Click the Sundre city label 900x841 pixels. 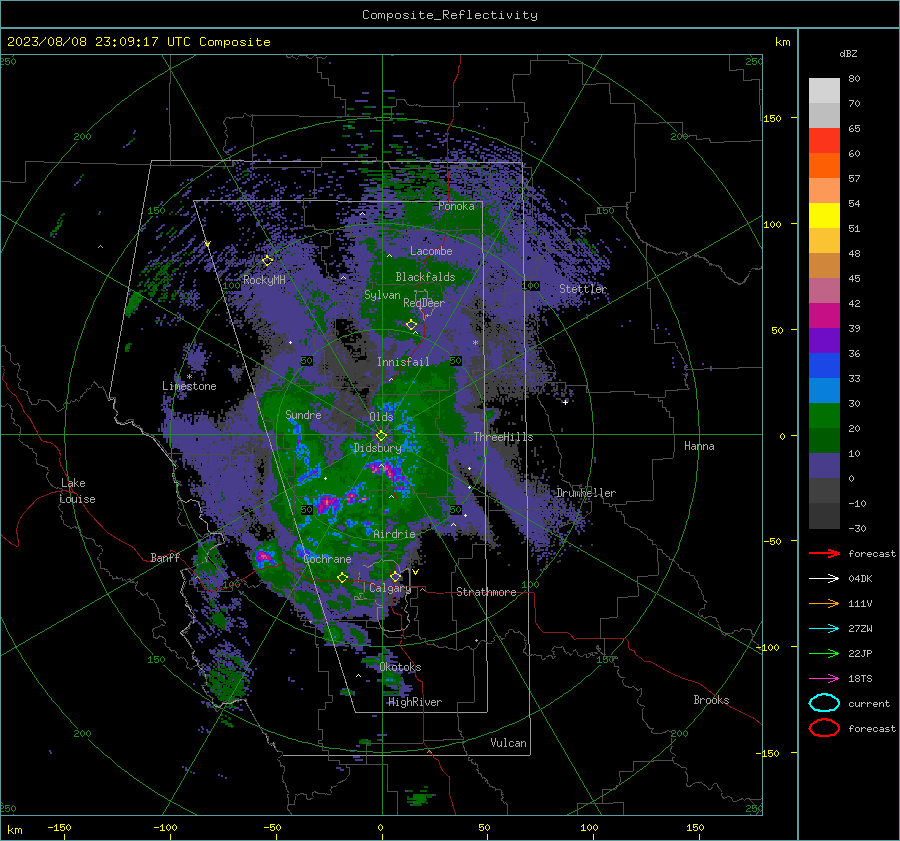pyautogui.click(x=303, y=414)
